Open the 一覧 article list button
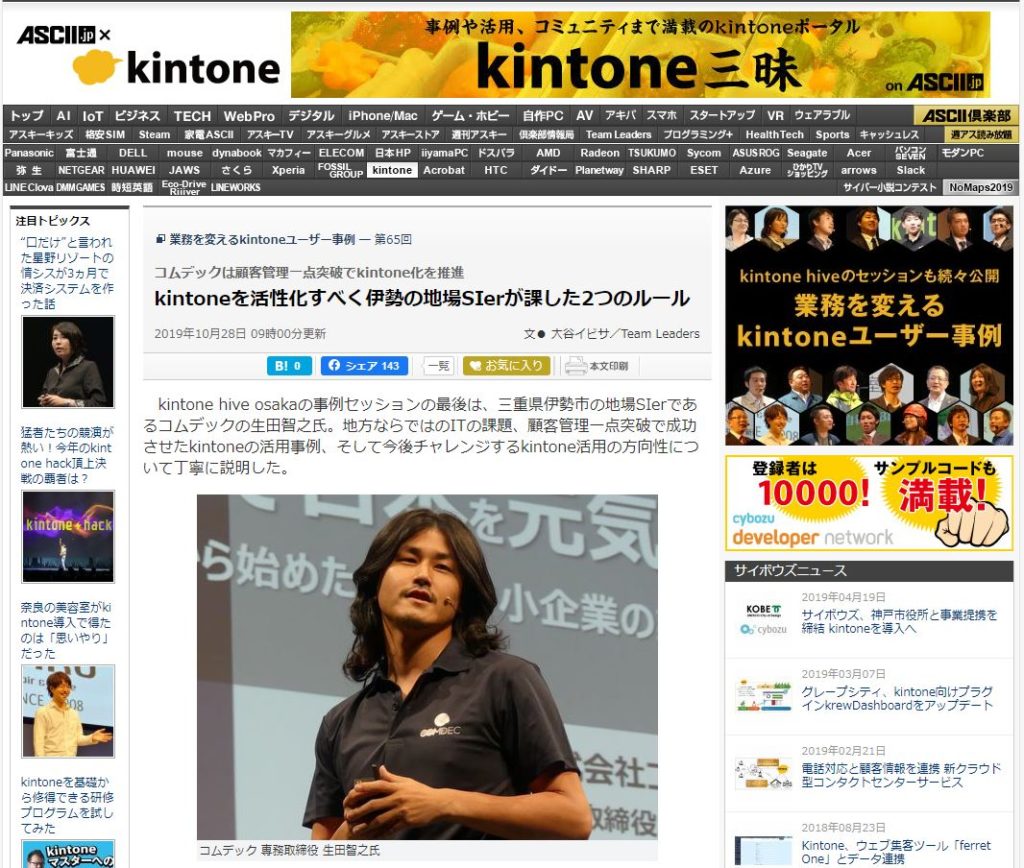The width and height of the screenshot is (1024, 868). [438, 366]
